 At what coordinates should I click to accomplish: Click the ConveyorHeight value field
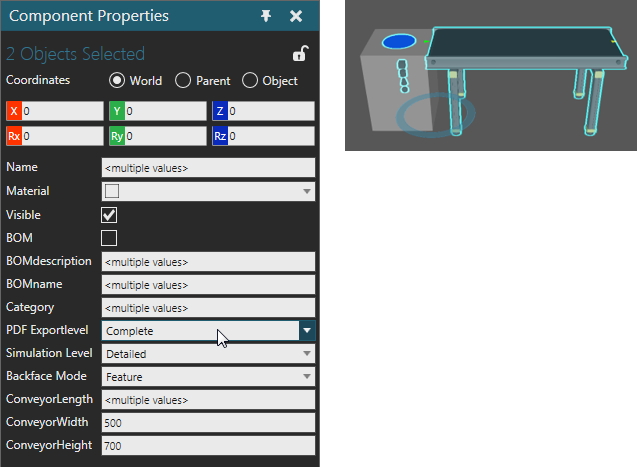[208, 446]
